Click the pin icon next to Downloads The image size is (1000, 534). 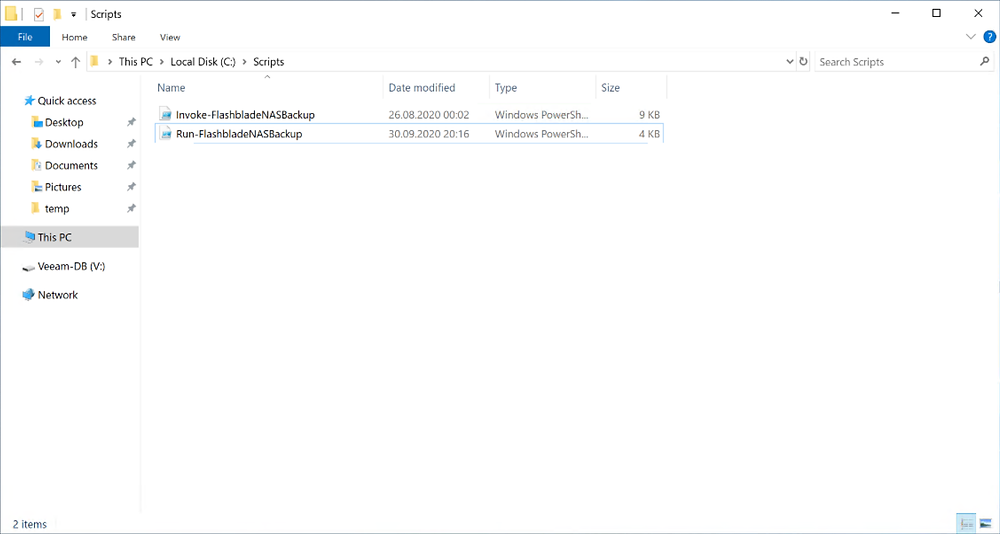pyautogui.click(x=131, y=144)
